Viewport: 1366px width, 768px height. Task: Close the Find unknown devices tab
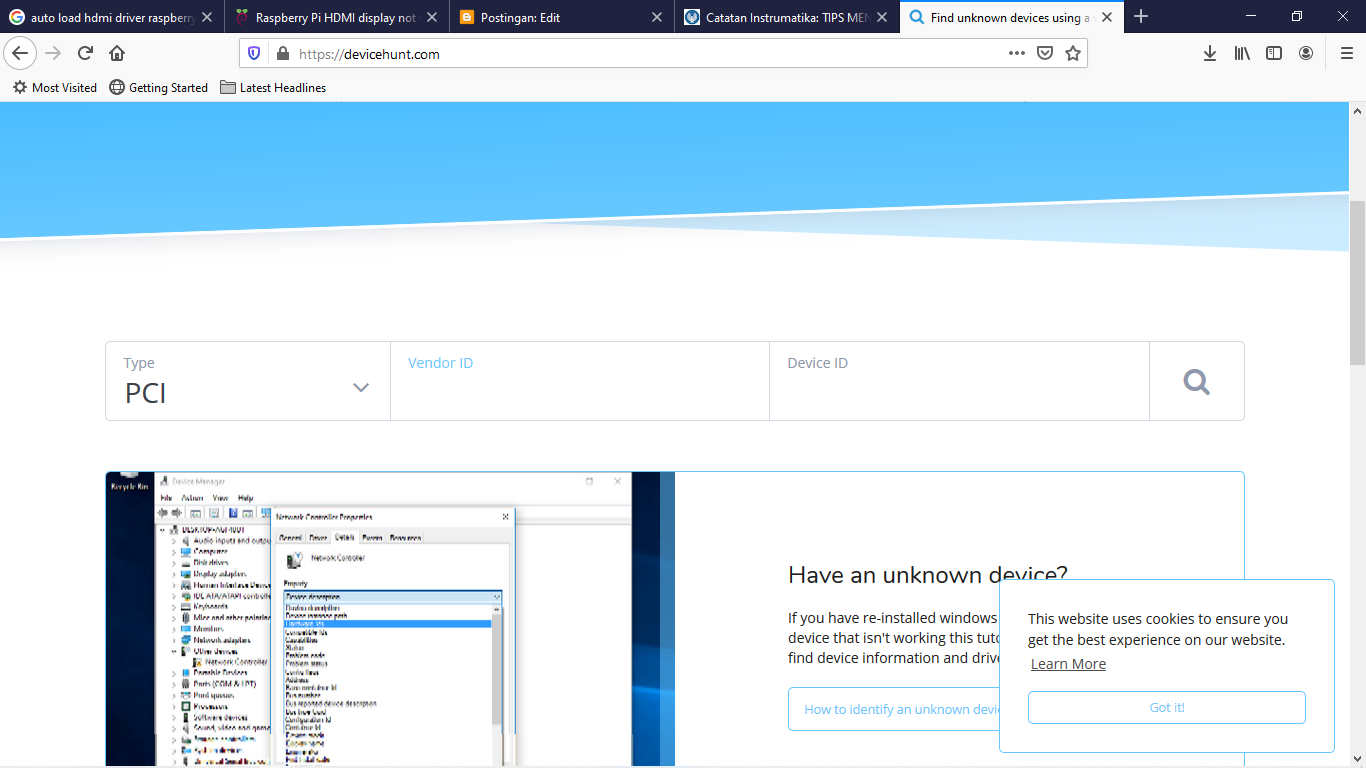coord(1107,17)
